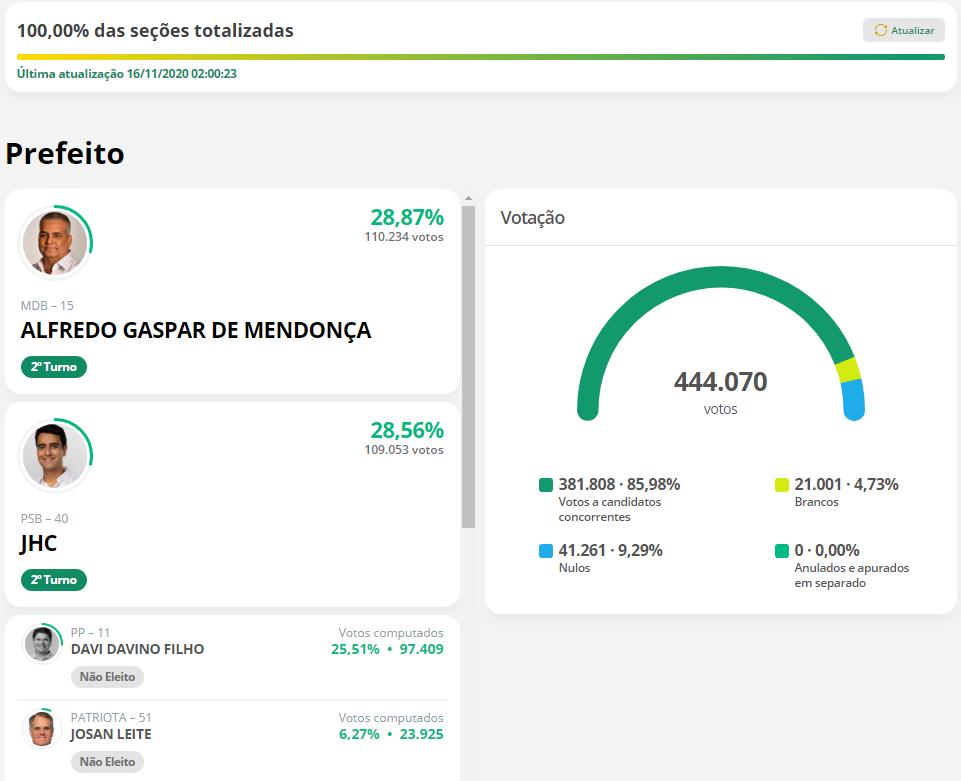Click the yellow-green Brancos legend swatch

pos(782,485)
